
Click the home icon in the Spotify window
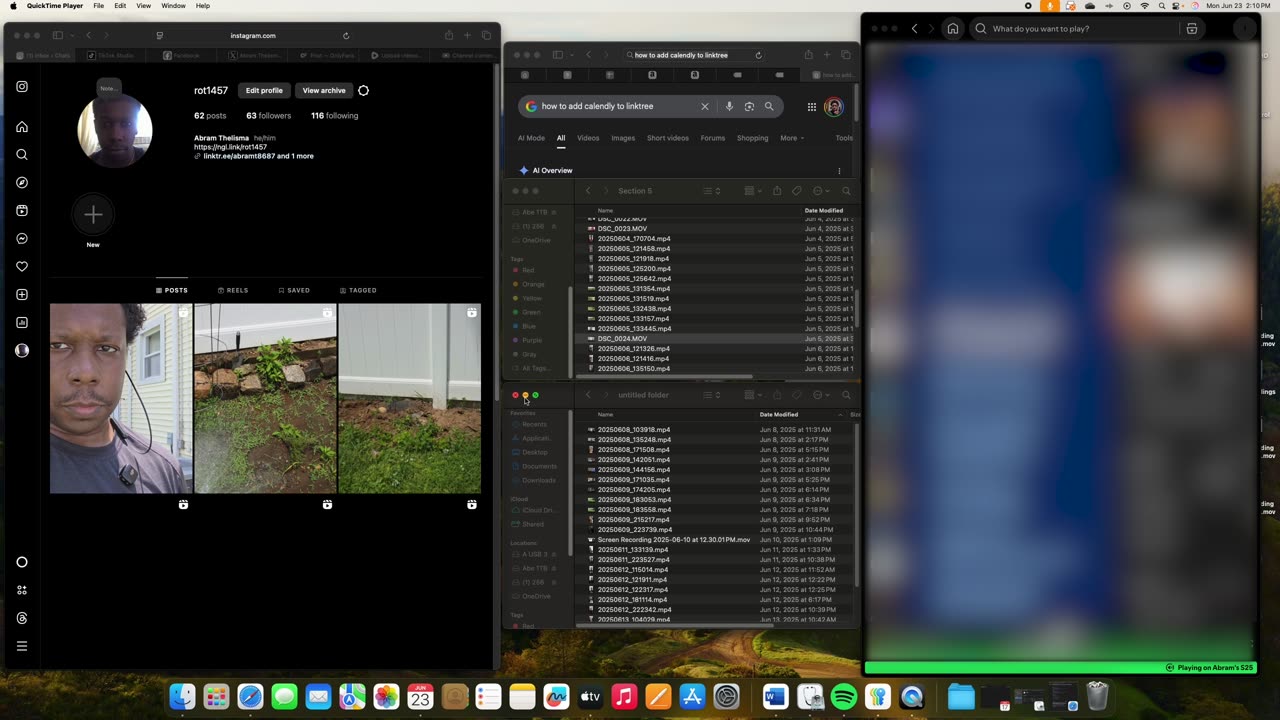[953, 29]
